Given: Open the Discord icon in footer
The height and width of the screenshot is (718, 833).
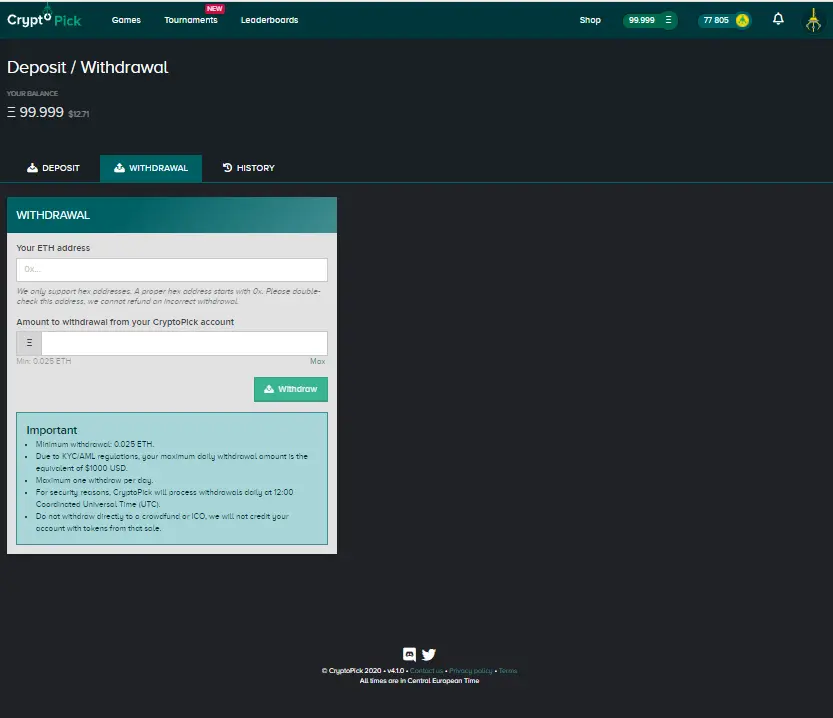Looking at the screenshot, I should click(x=409, y=654).
